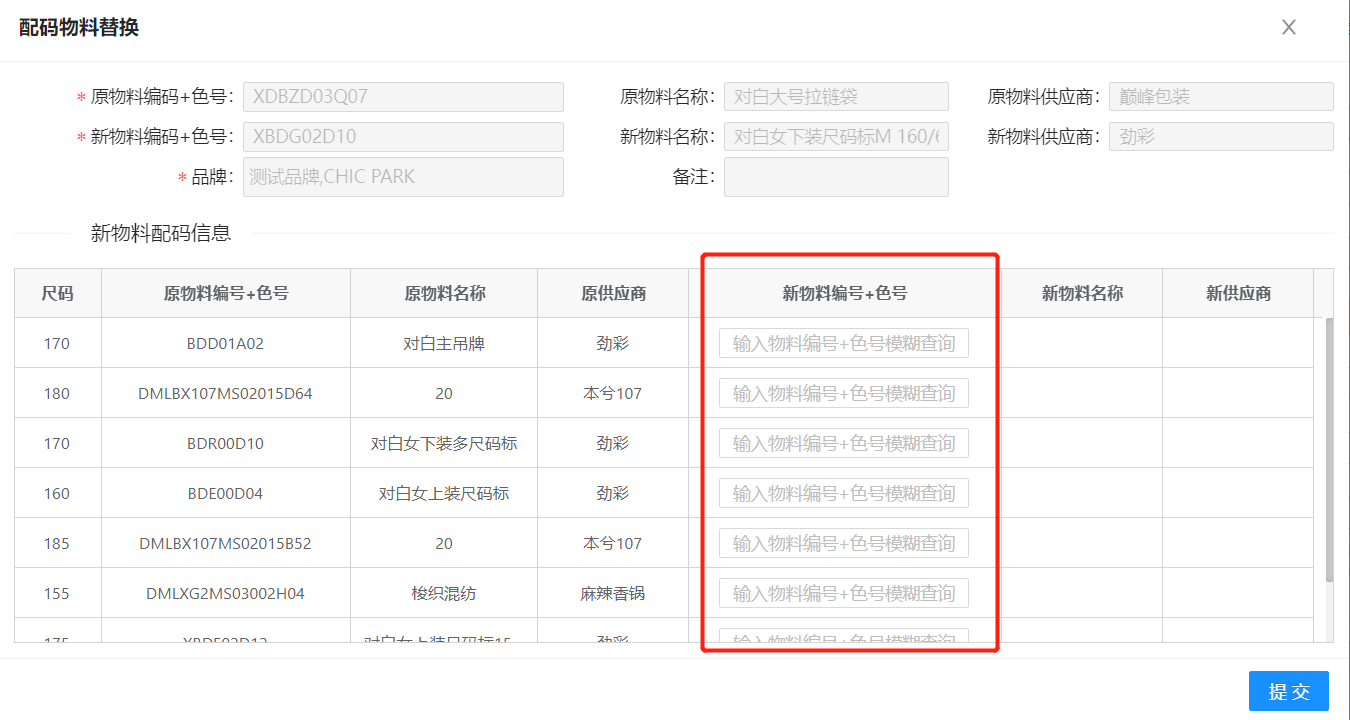The image size is (1350, 720).
Task: Select the 对白主吊牌 cell in the table
Action: click(x=444, y=344)
